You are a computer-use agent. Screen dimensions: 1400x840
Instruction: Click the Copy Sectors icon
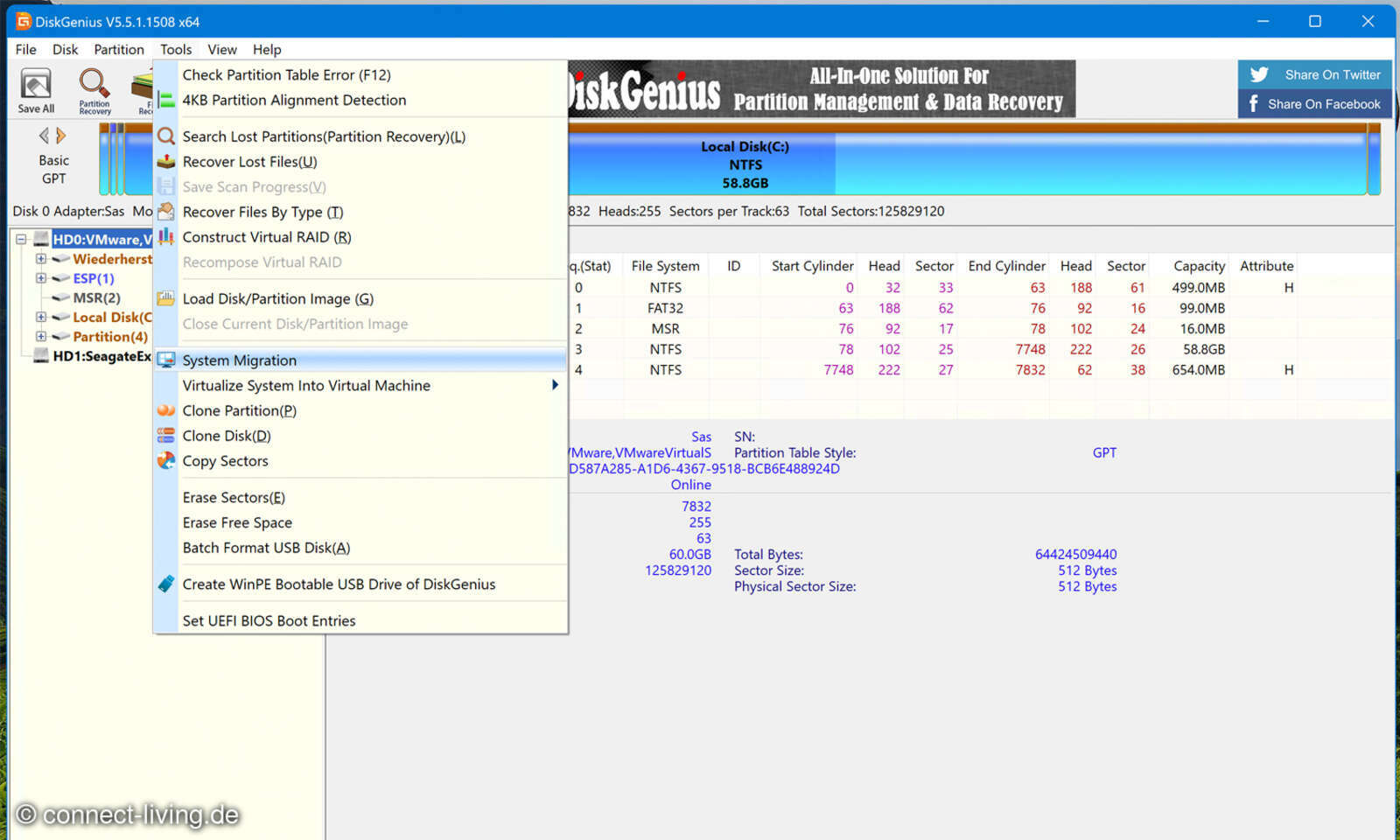(x=165, y=461)
